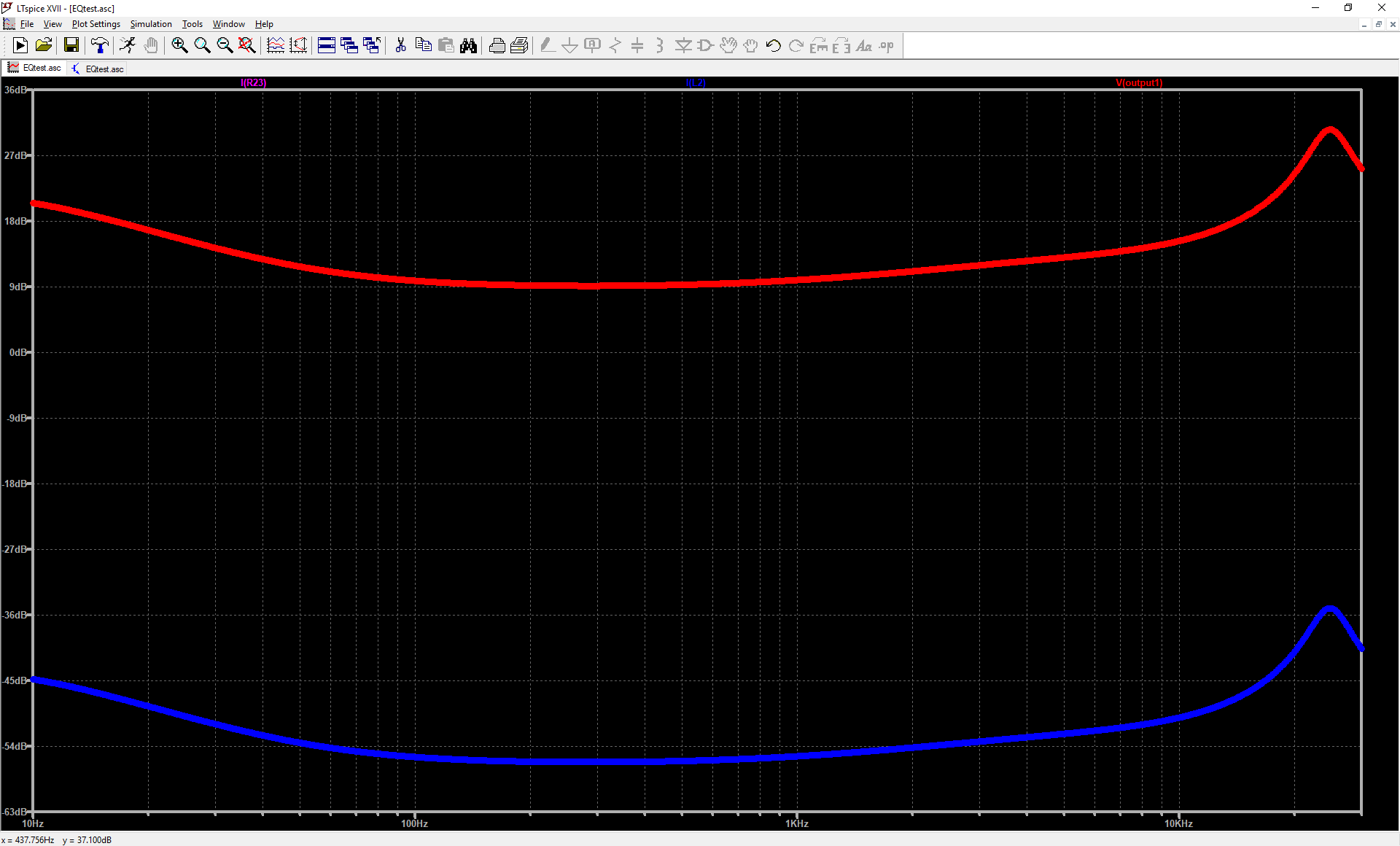Click the 0dB vertical axis label
This screenshot has height=846, width=1400.
click(18, 352)
